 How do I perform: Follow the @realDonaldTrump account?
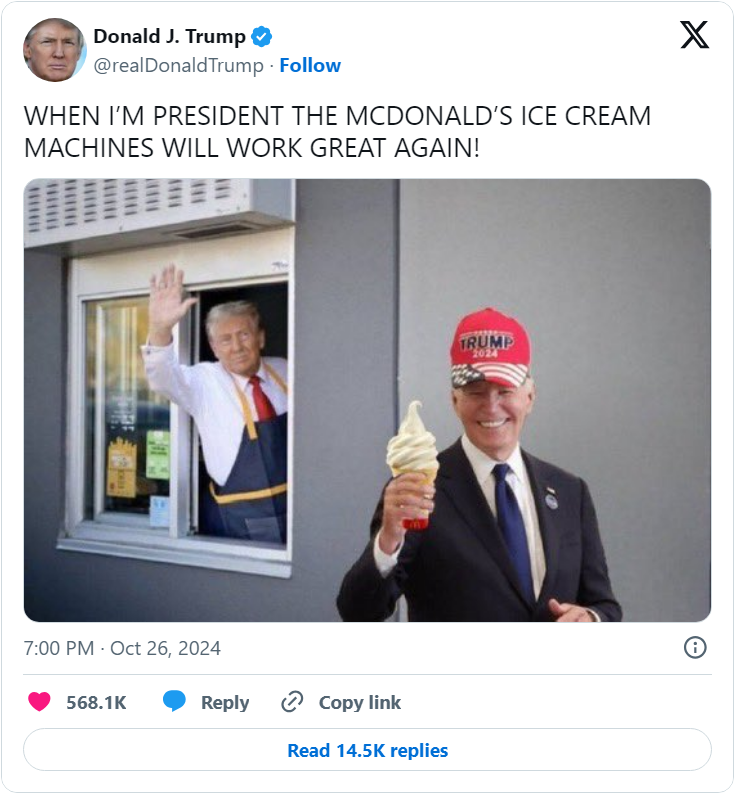pos(310,65)
